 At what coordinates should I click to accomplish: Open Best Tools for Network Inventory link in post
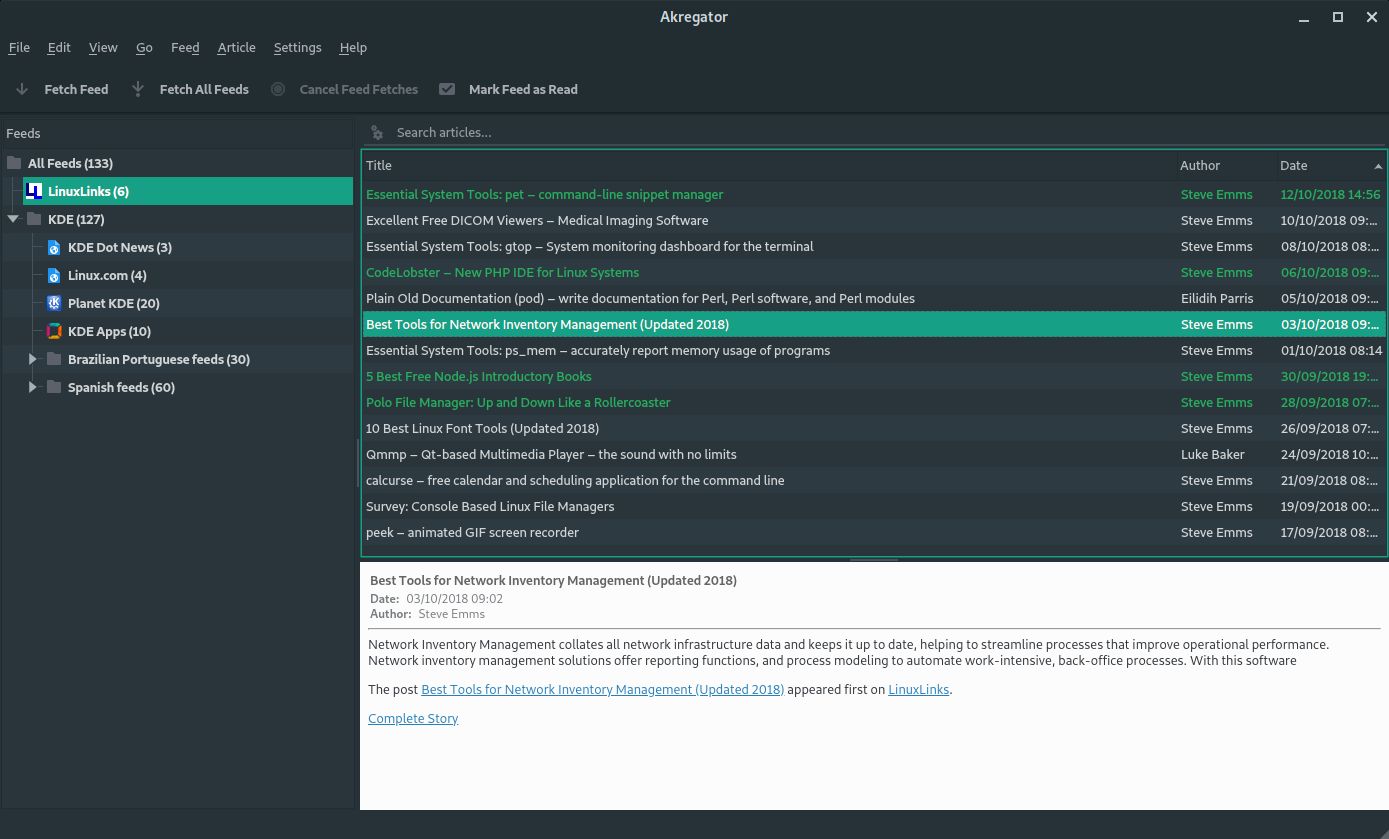tap(603, 689)
